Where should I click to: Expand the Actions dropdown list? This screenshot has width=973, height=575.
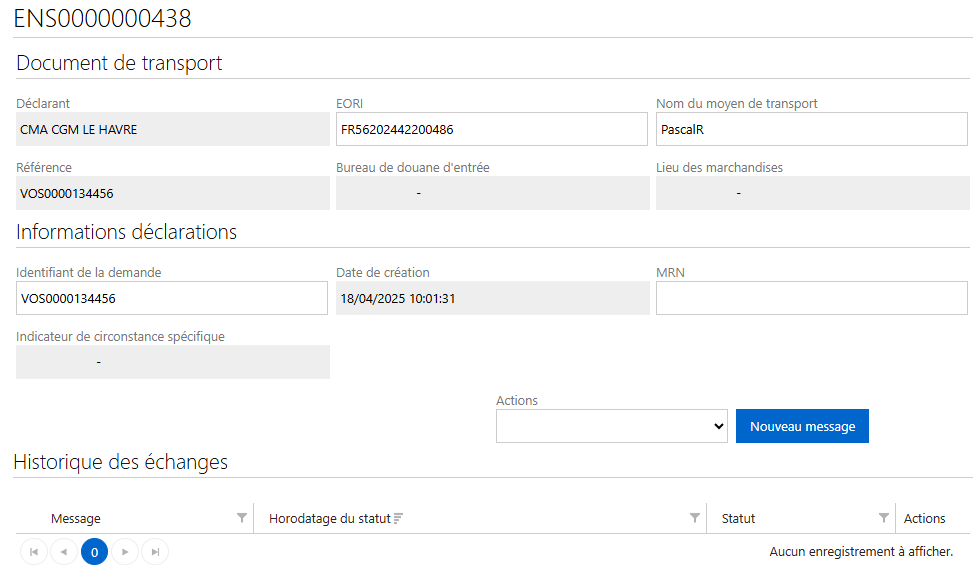tap(612, 426)
